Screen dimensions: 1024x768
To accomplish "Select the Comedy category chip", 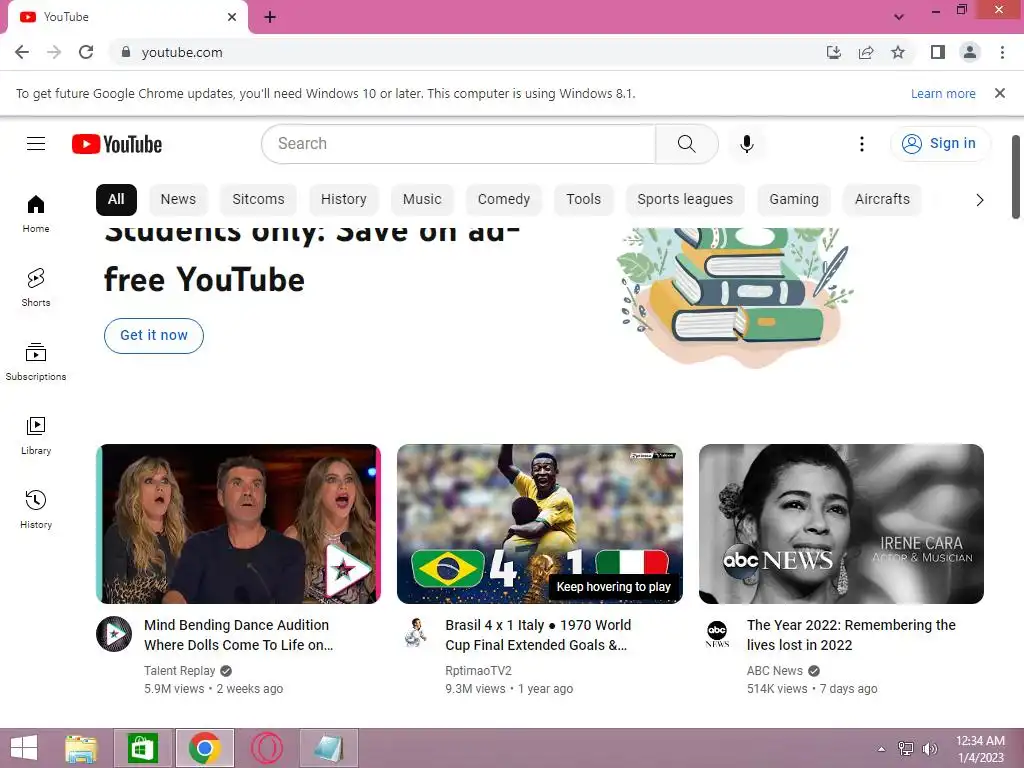I will [x=504, y=199].
